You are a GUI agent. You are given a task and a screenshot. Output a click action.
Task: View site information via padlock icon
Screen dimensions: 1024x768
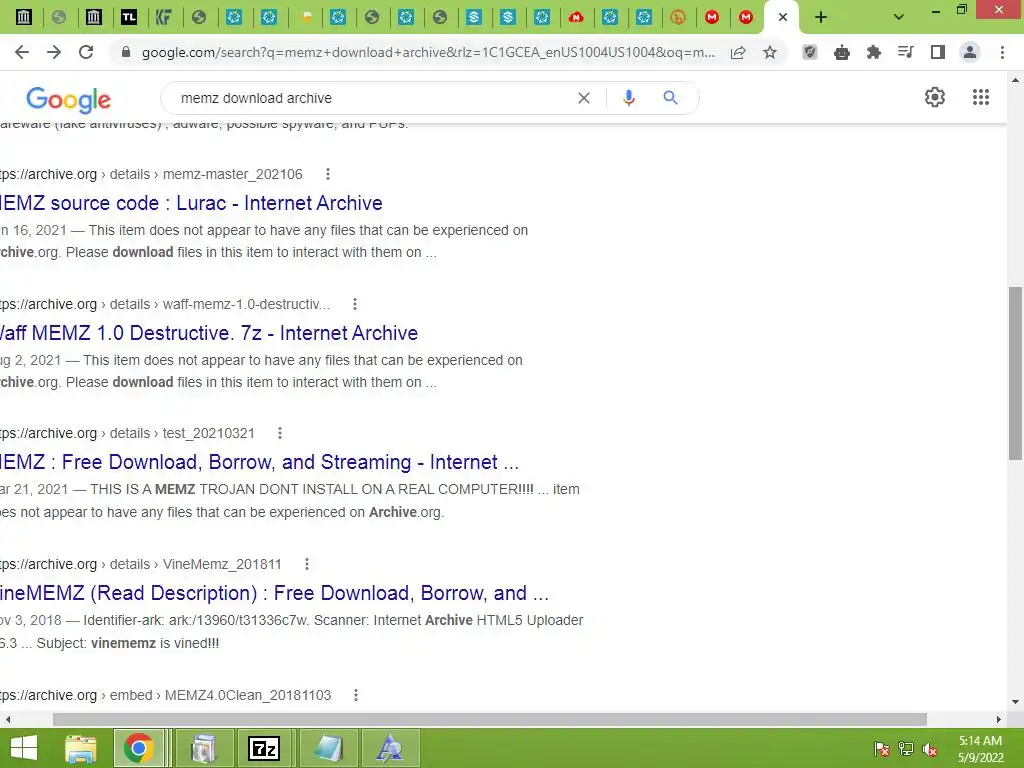pyautogui.click(x=126, y=52)
